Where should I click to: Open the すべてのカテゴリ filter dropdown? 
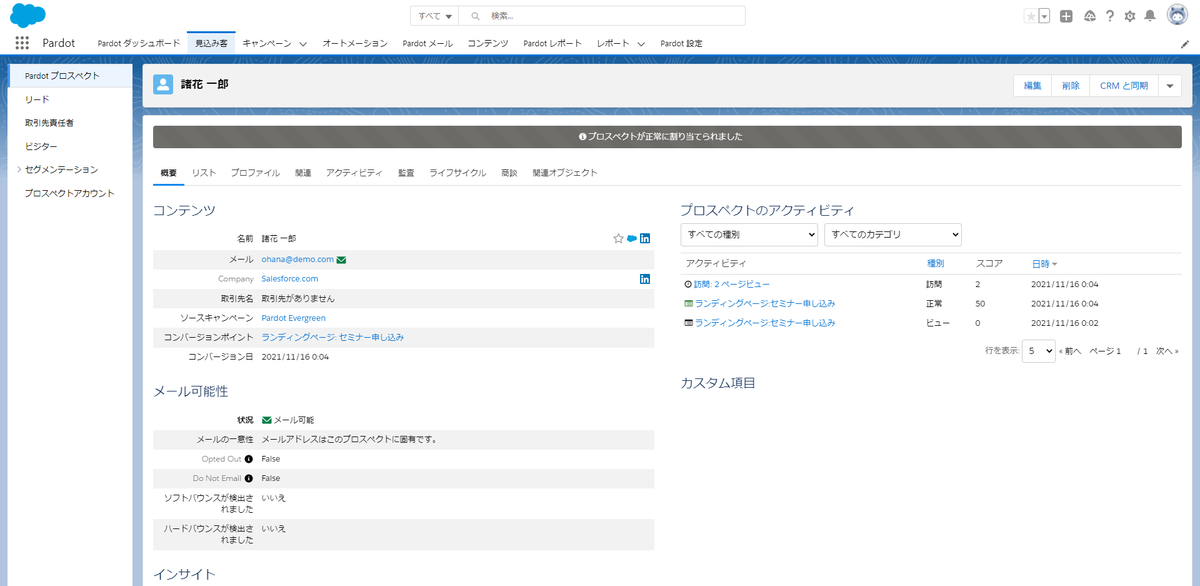coord(893,234)
